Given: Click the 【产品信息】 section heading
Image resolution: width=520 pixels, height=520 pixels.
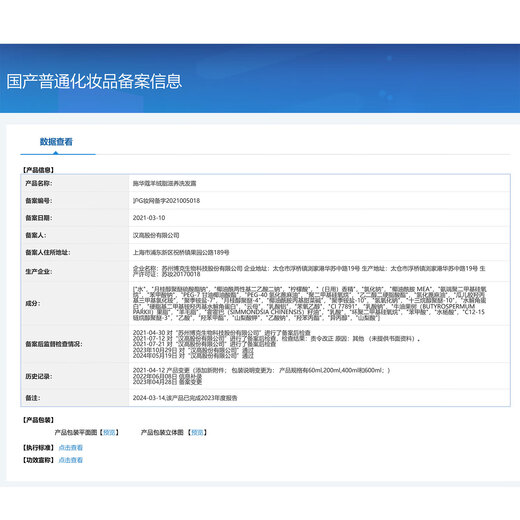Looking at the screenshot, I should [38, 170].
